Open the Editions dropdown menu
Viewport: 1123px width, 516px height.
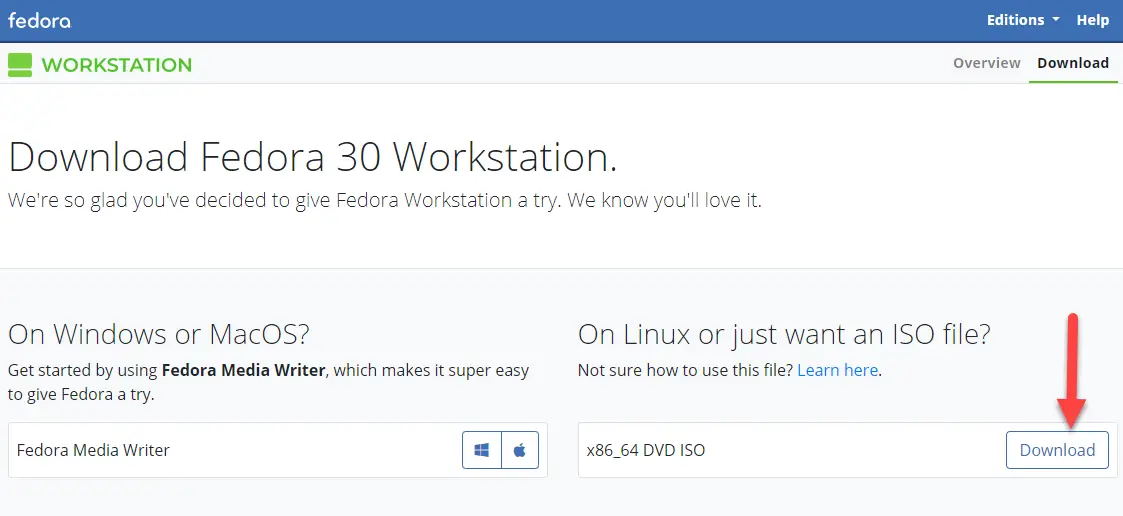[x=1023, y=20]
